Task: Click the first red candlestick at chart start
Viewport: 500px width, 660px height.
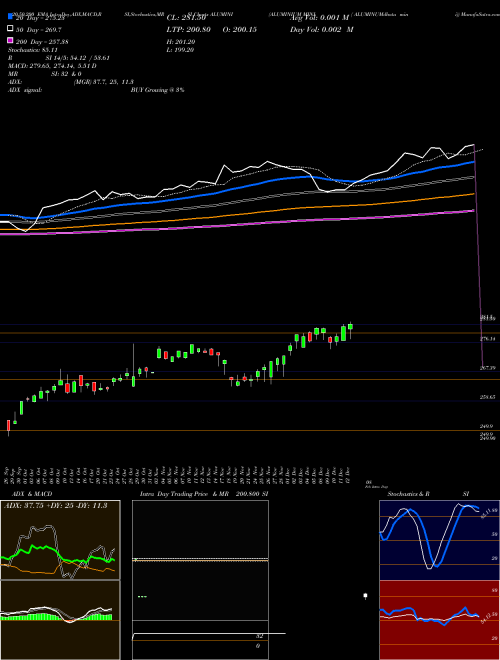Action: coord(8,425)
